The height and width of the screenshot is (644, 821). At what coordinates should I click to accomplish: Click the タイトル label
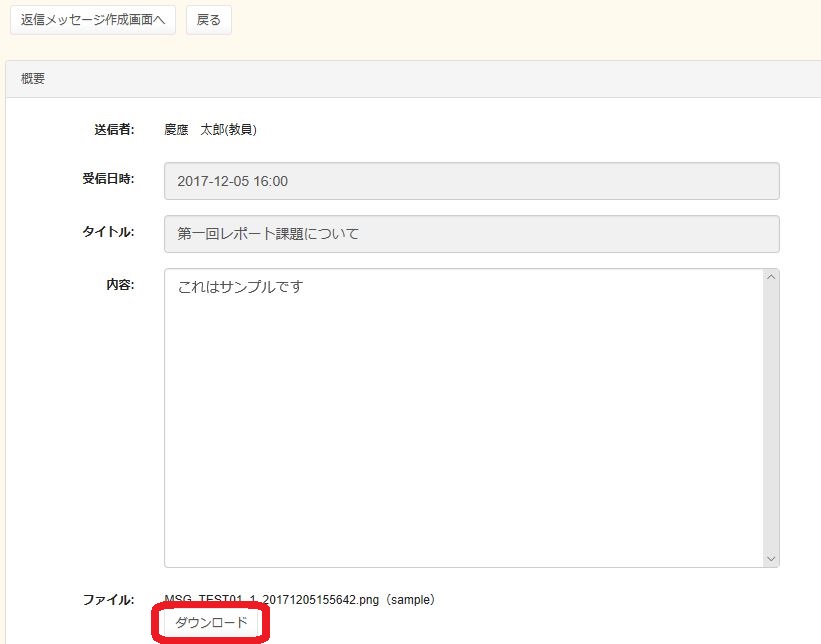tap(108, 232)
